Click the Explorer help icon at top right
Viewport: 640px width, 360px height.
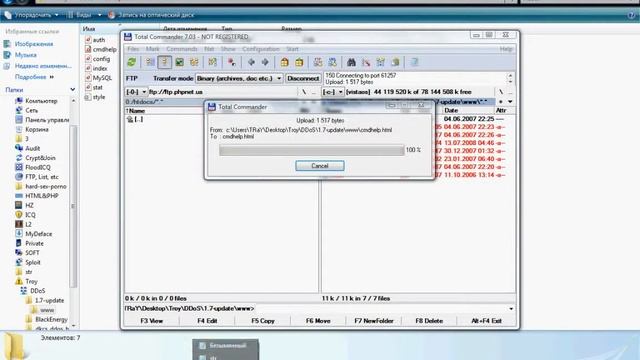coord(631,15)
